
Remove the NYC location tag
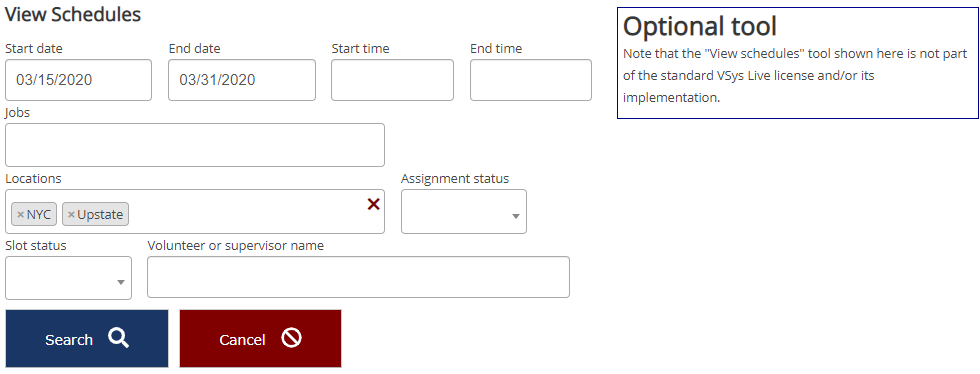pos(21,215)
